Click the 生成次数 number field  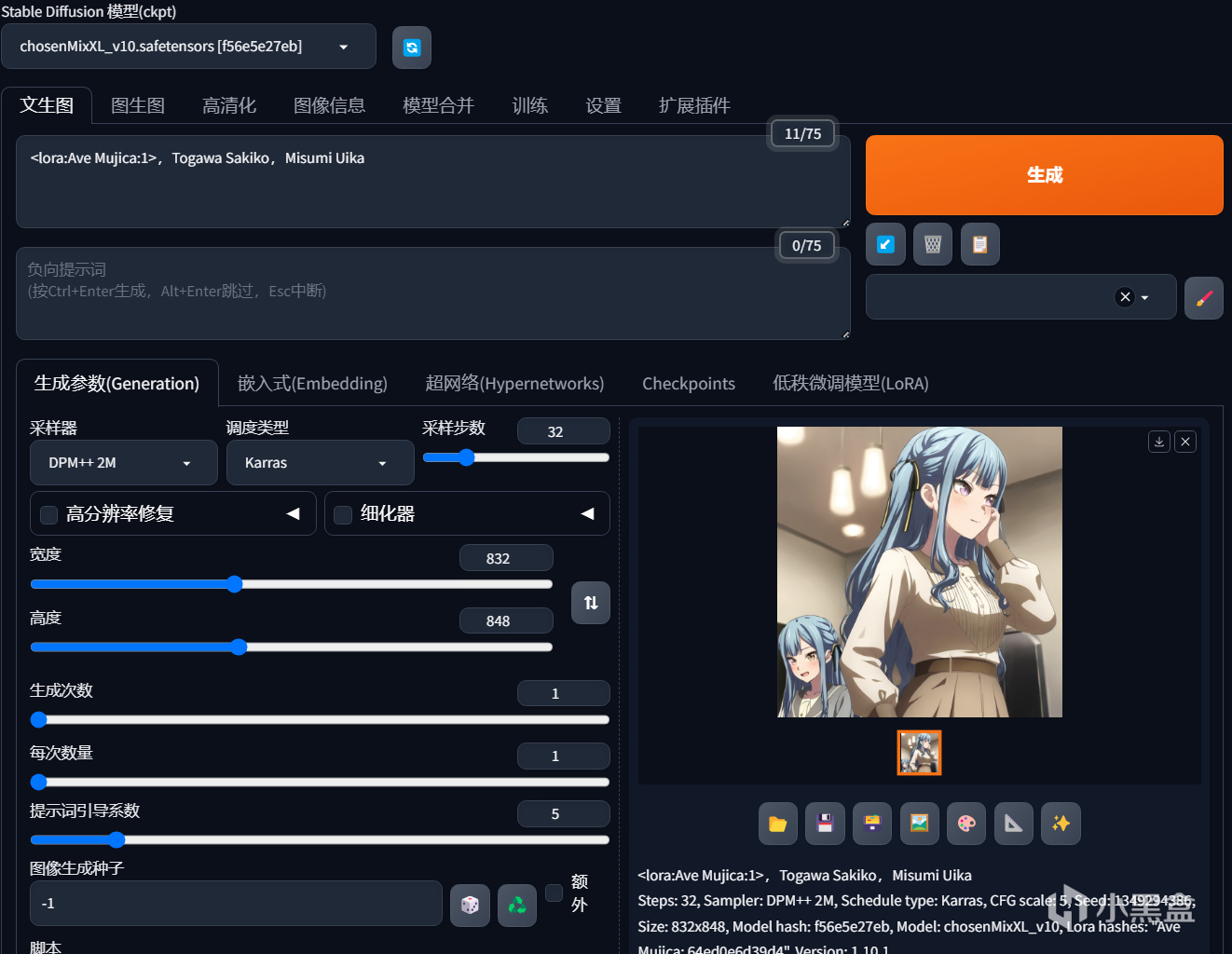564,693
